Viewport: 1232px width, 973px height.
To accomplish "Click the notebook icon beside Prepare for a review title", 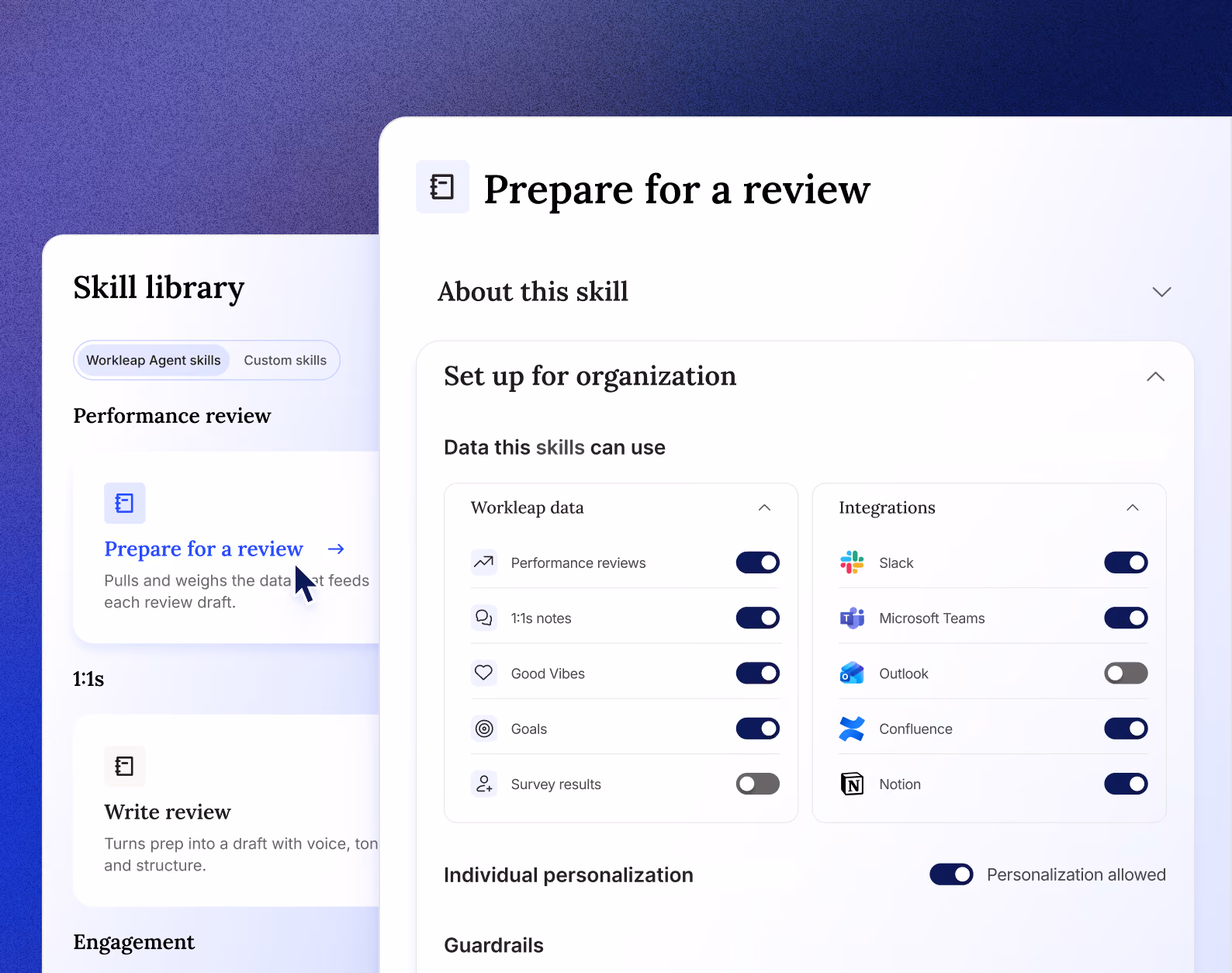I will click(442, 187).
